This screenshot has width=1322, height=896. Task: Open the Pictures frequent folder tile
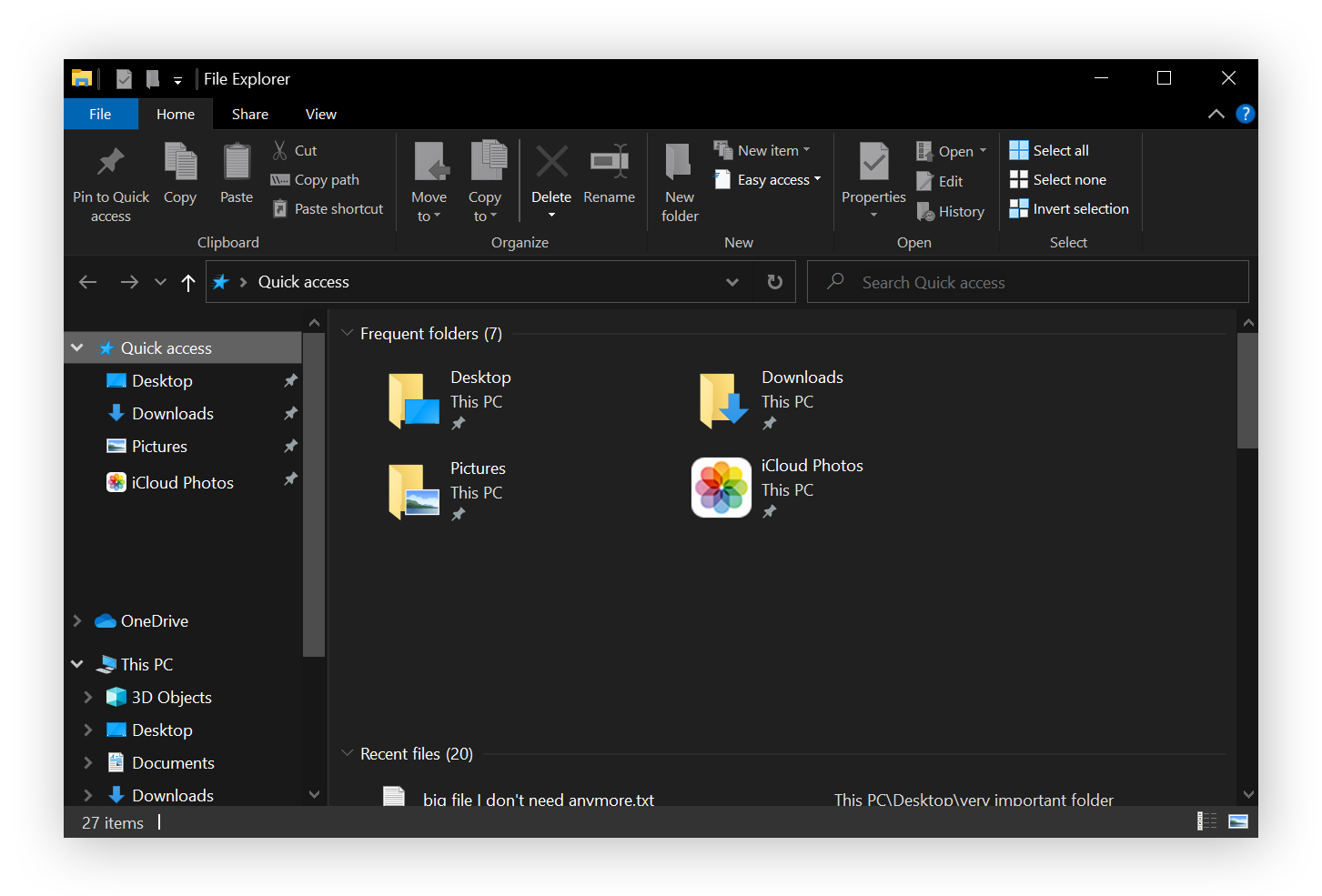pyautogui.click(x=448, y=490)
